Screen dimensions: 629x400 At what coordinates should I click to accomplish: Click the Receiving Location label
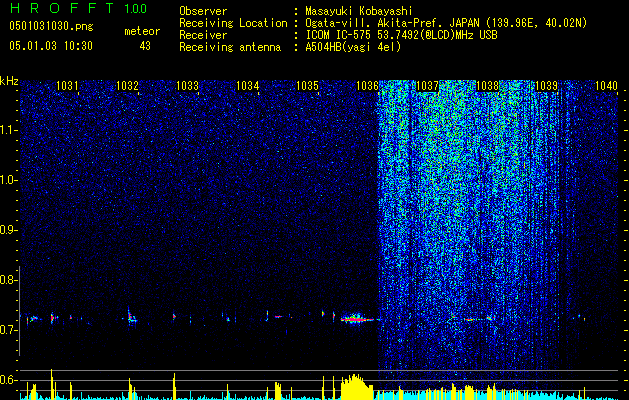pyautogui.click(x=233, y=23)
